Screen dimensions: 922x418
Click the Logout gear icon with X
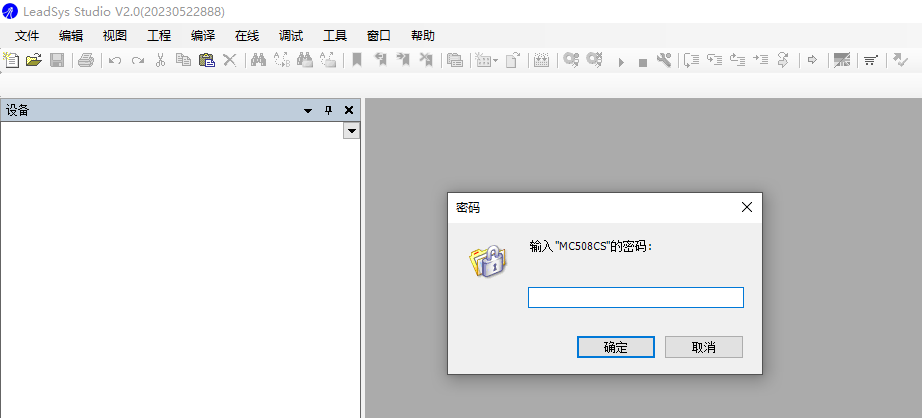click(594, 60)
